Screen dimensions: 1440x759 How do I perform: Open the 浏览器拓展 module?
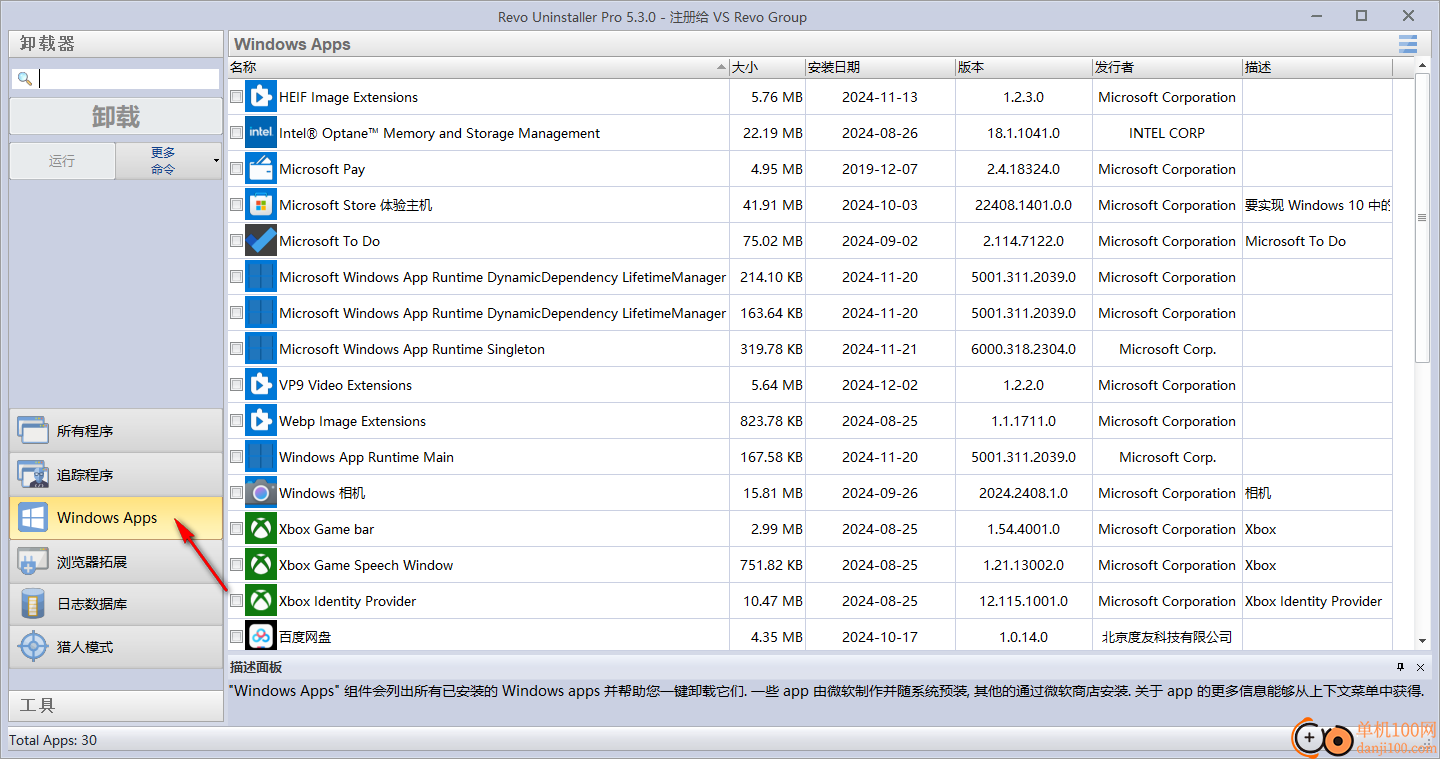pyautogui.click(x=116, y=562)
